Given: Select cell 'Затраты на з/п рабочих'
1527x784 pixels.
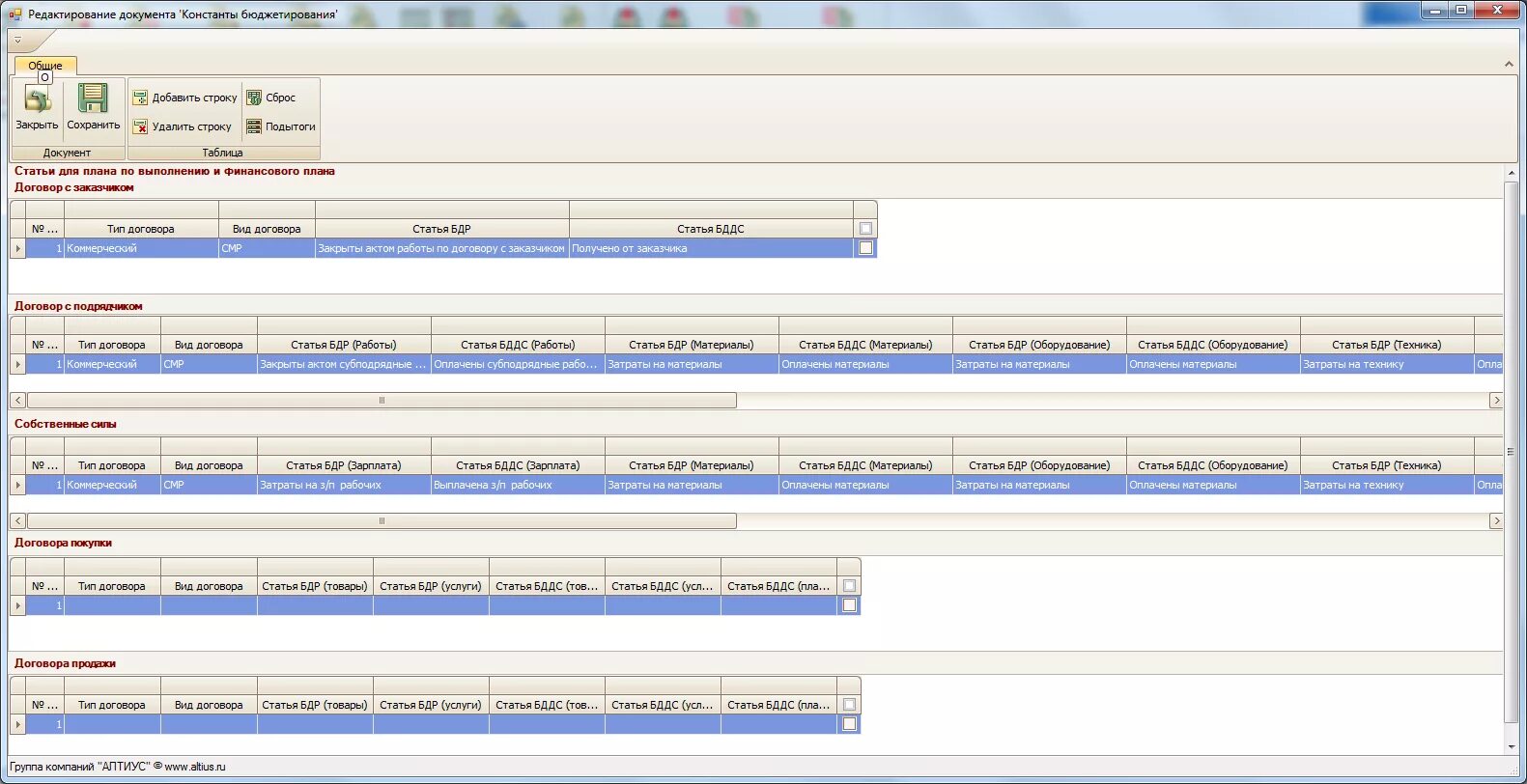Looking at the screenshot, I should (x=344, y=485).
